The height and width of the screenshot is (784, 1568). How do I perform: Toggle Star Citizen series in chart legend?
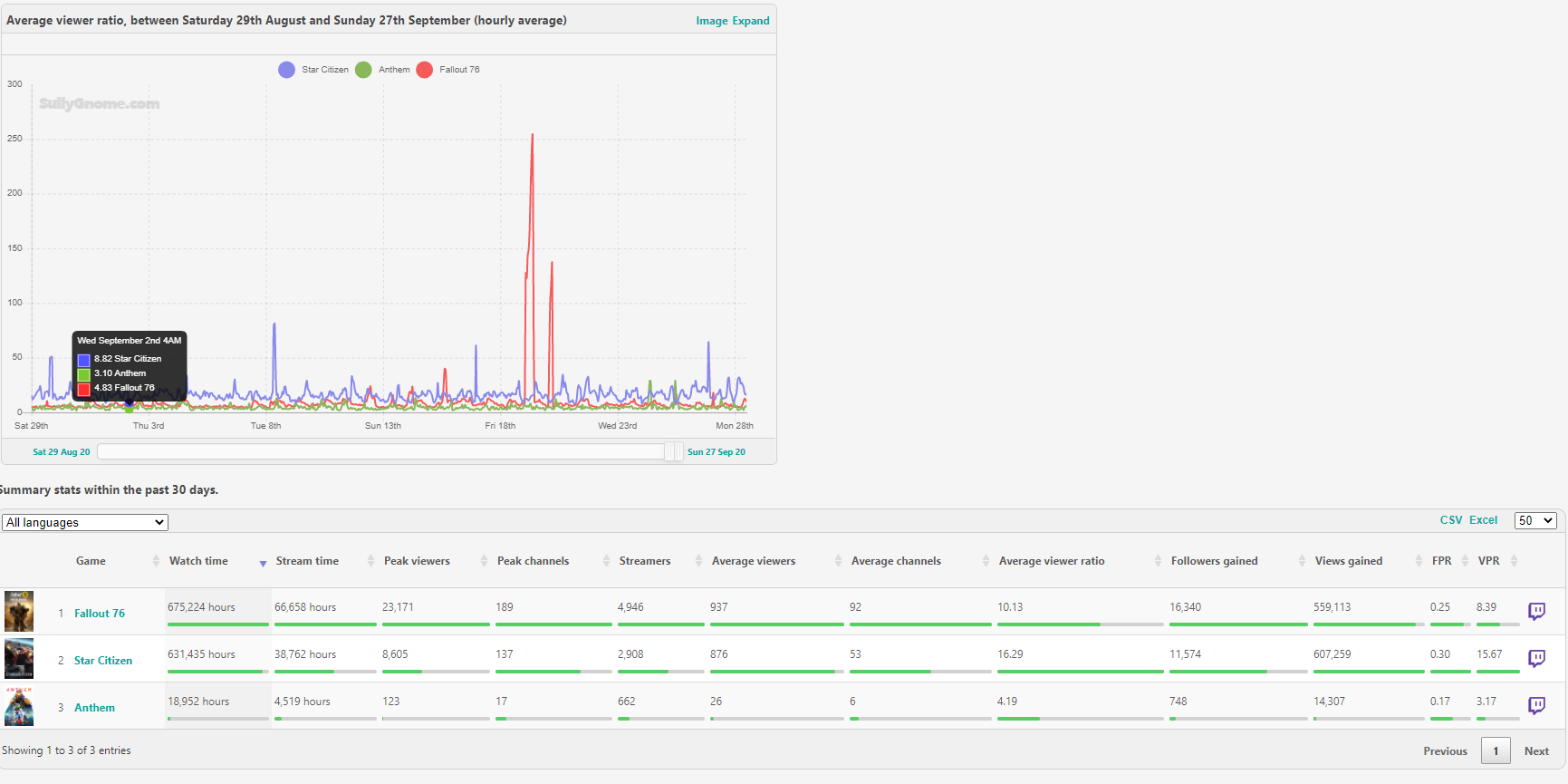(x=313, y=70)
